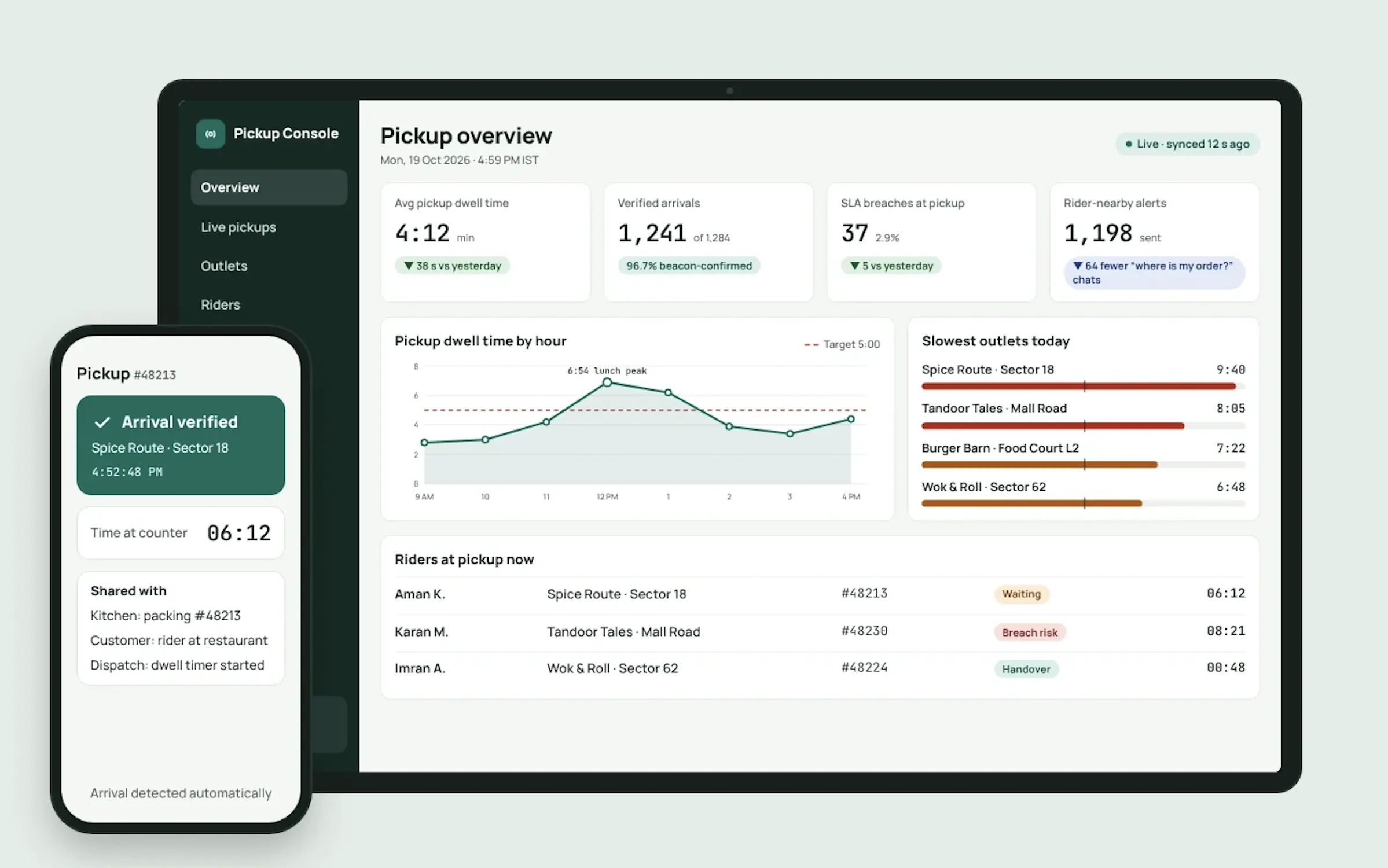
Task: Click the checkmark icon on Arrival verified card
Action: click(102, 422)
